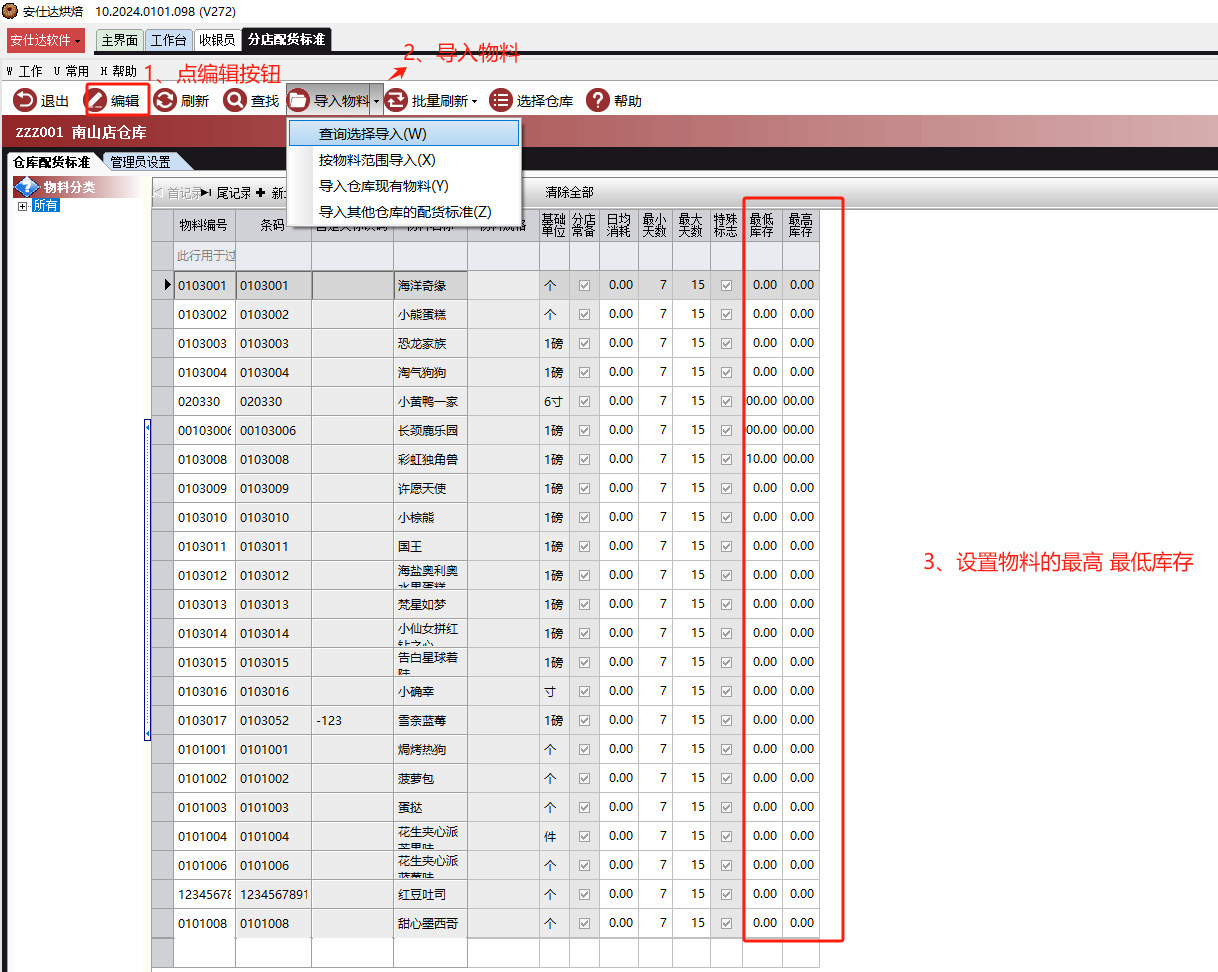This screenshot has height=972, width=1218.
Task: Choose 查询选择导入(W) from the menu
Action: [404, 133]
